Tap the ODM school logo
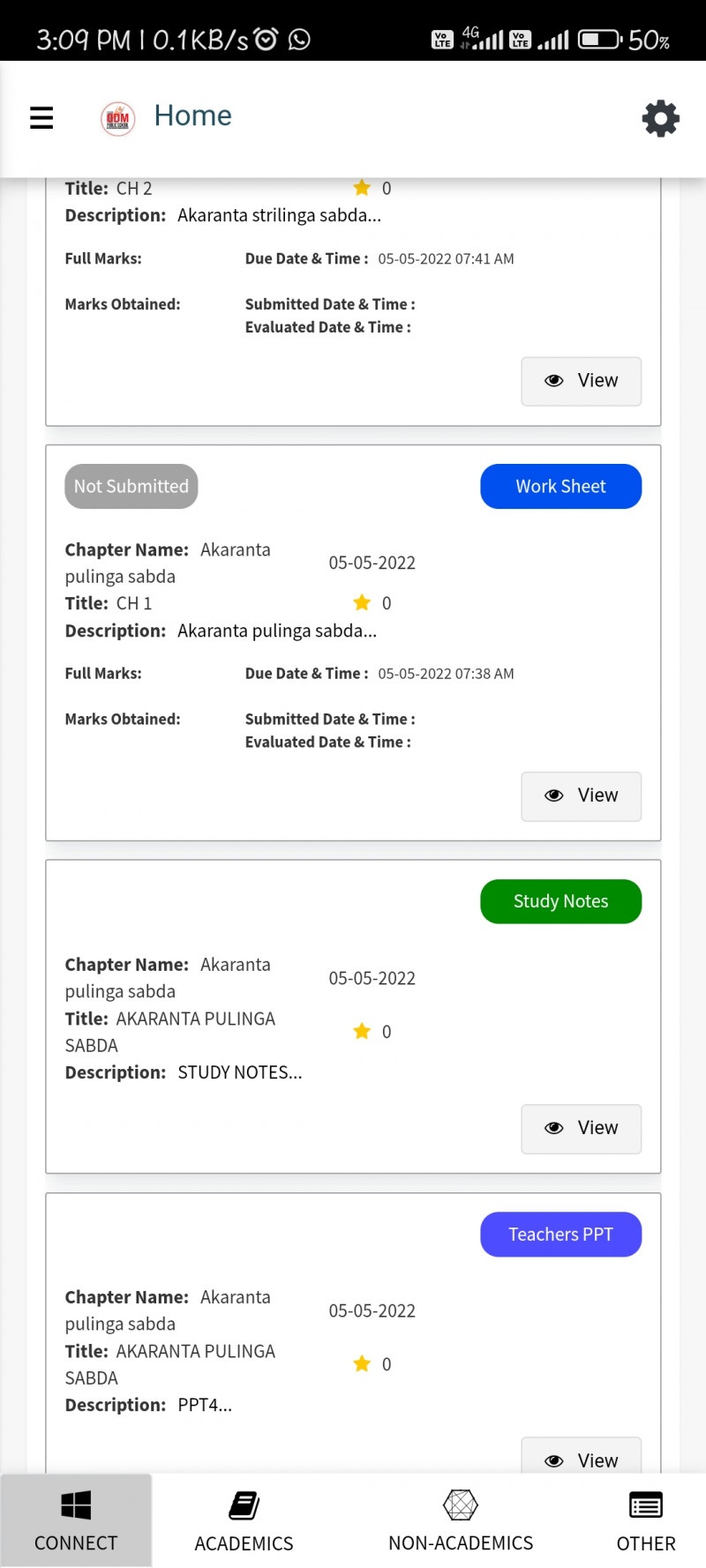This screenshot has height=1568, width=706. (117, 118)
